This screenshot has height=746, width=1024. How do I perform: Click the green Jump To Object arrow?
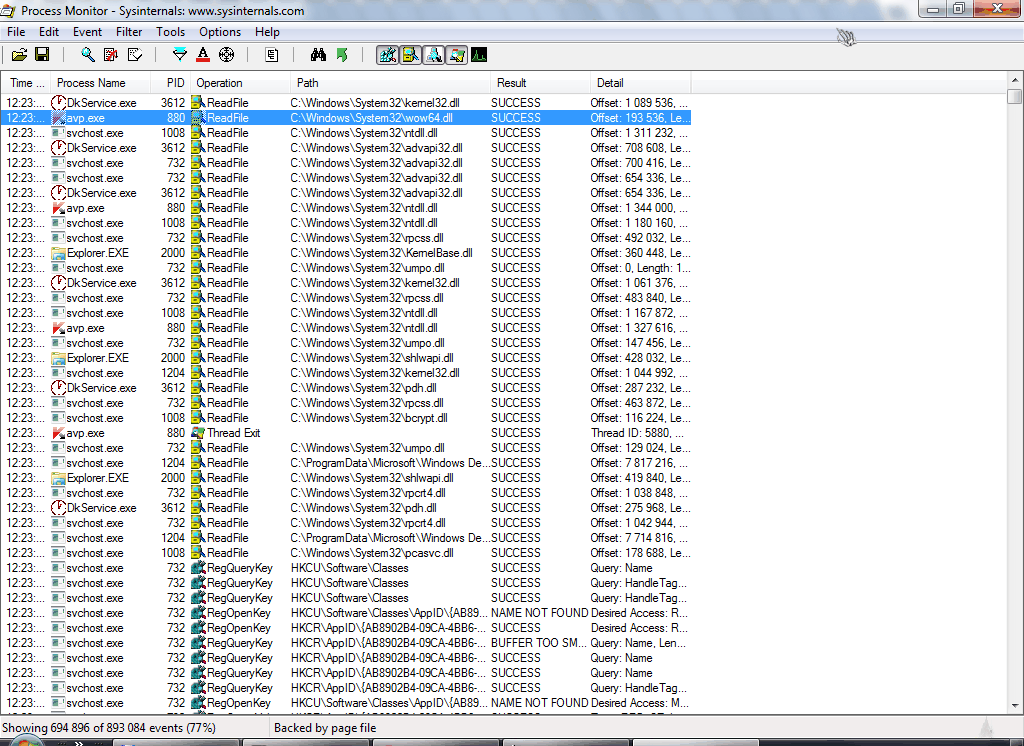click(342, 55)
